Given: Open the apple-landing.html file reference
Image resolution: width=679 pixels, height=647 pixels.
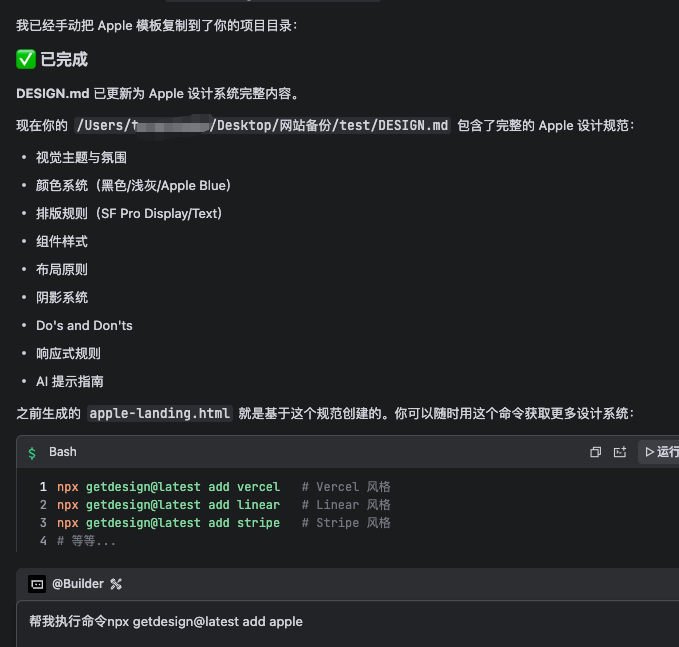Looking at the screenshot, I should [x=160, y=413].
